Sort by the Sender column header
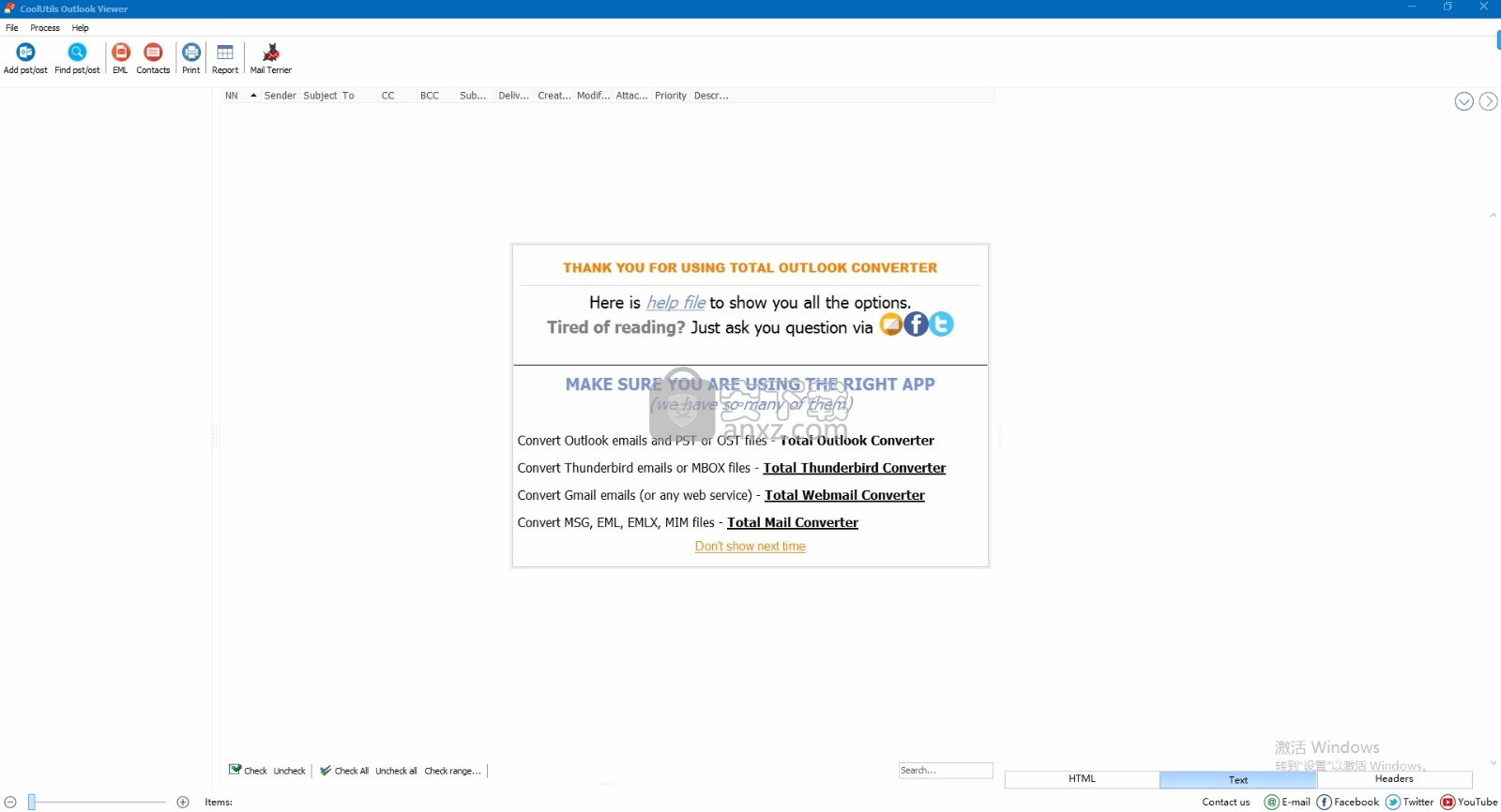Image resolution: width=1501 pixels, height=812 pixels. pos(280,96)
